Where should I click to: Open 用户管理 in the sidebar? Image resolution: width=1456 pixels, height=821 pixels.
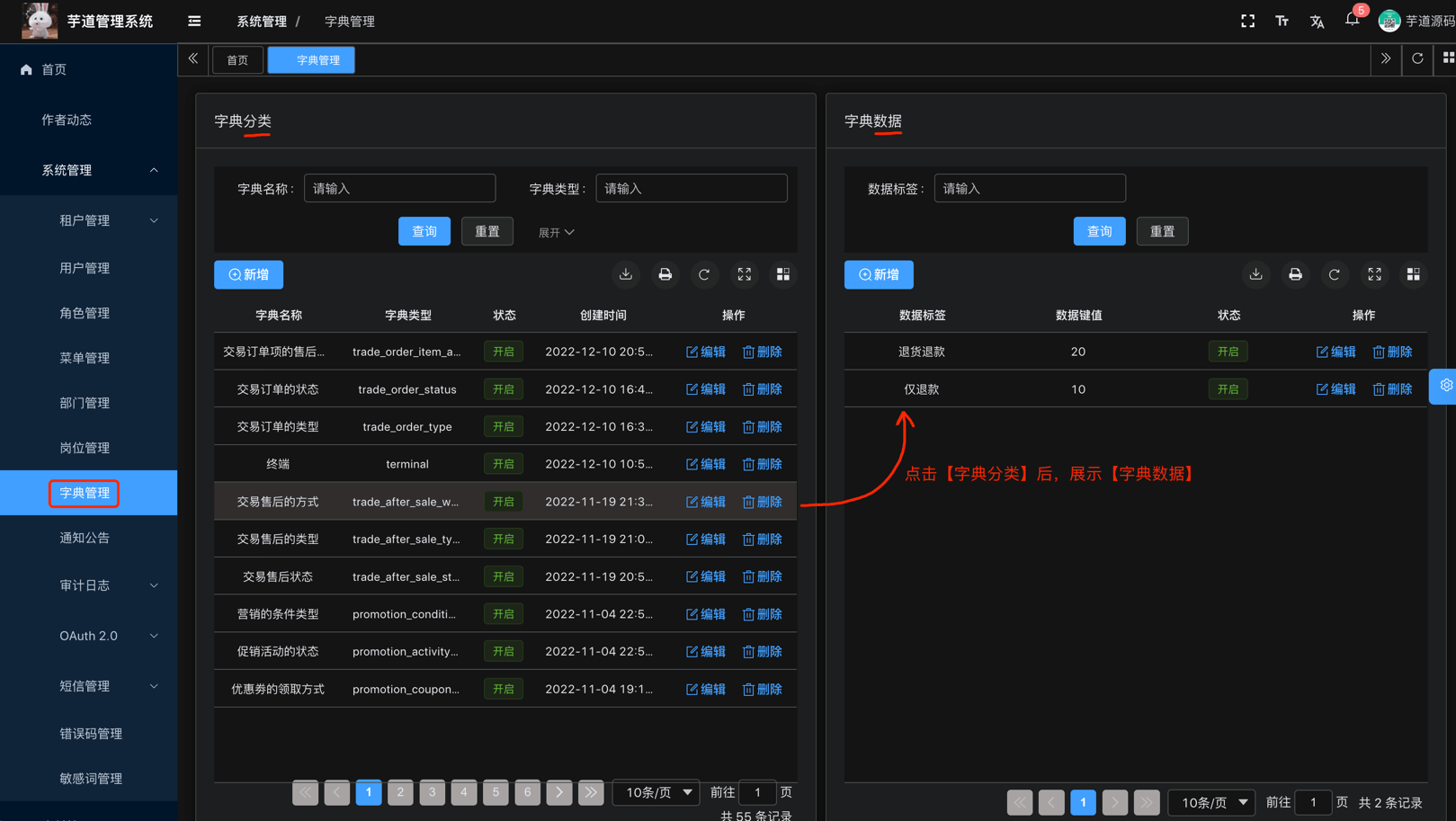[x=85, y=268]
